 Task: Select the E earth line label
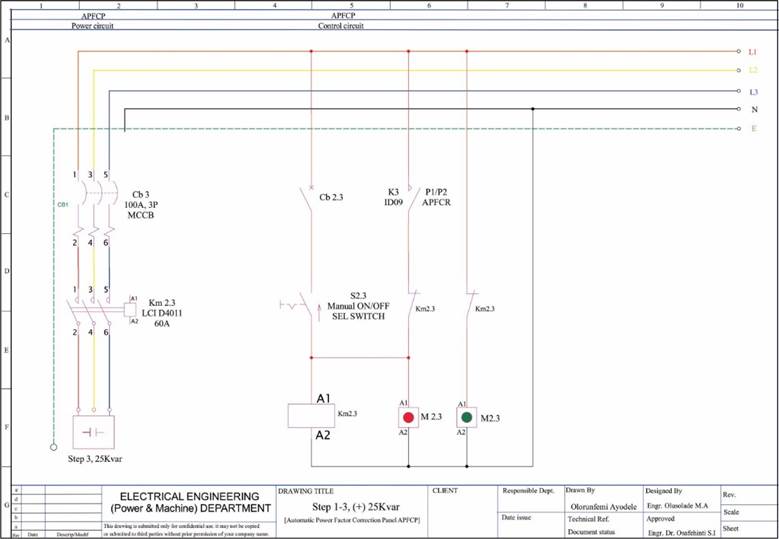(x=753, y=129)
